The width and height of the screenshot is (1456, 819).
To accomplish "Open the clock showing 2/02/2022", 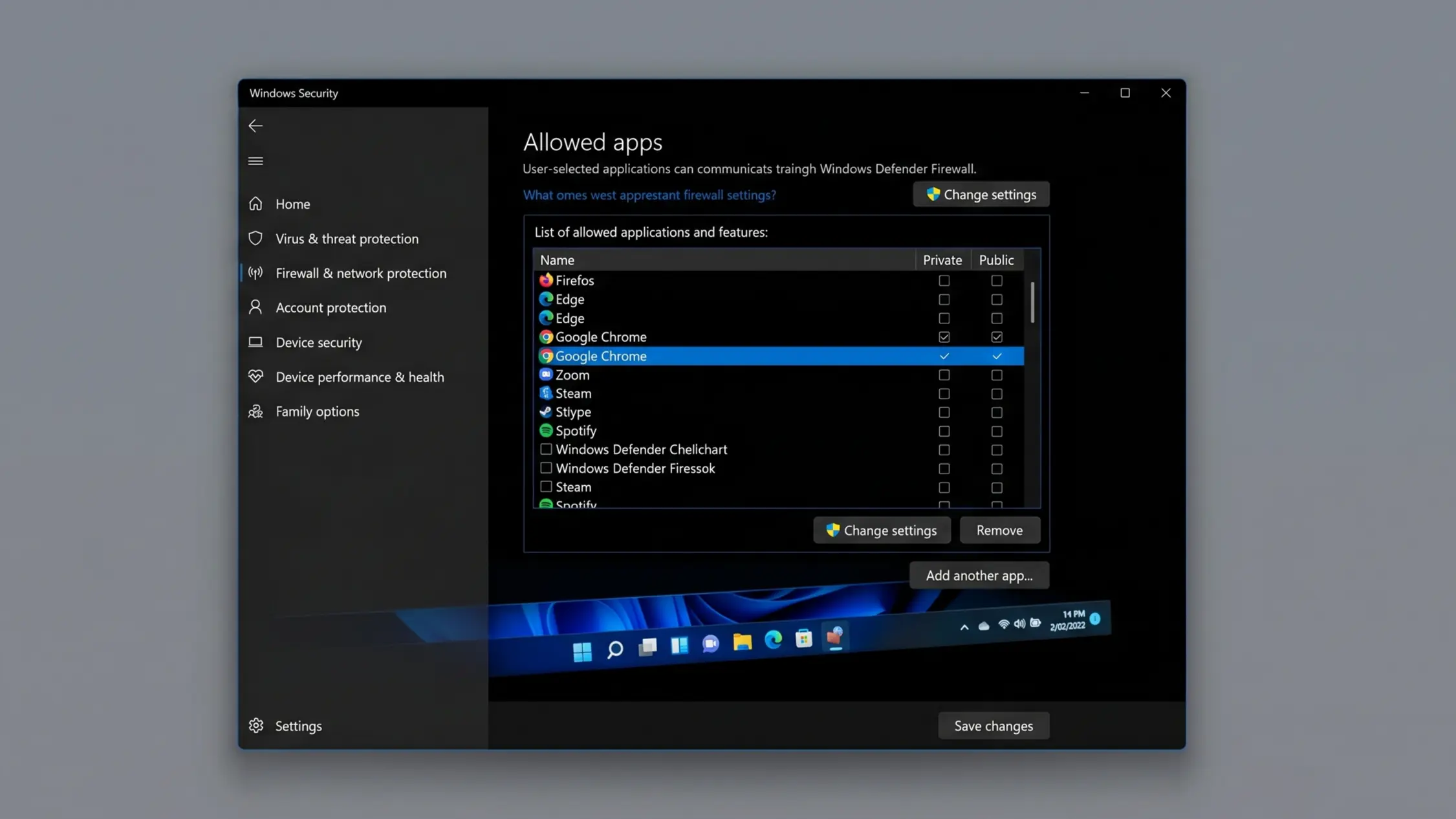I will click(x=1067, y=620).
